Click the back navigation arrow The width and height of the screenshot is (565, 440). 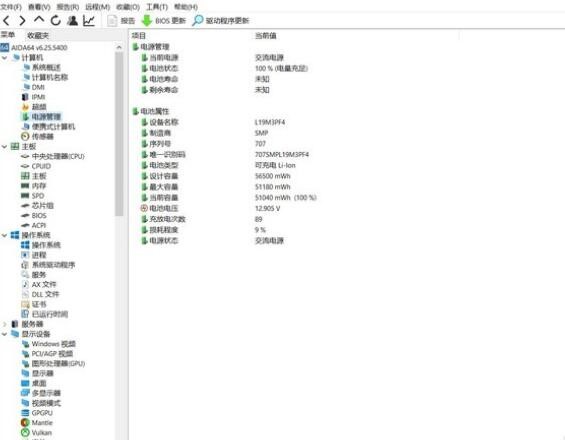(6, 21)
